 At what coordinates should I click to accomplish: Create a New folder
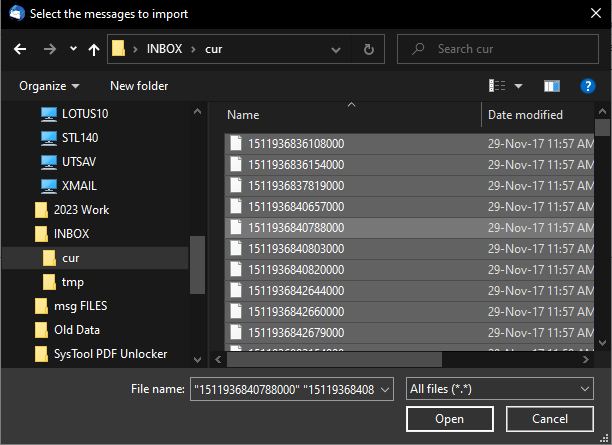tap(139, 86)
